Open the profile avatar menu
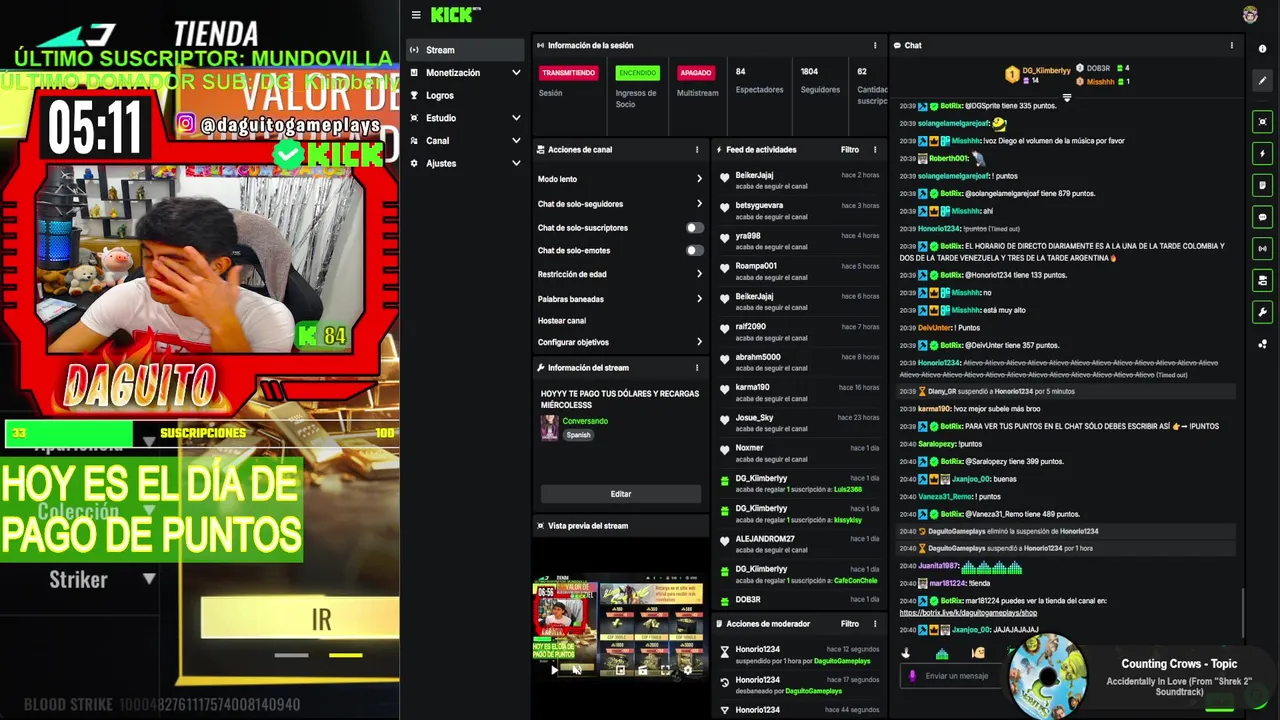Screen dimensions: 1280x720 [1250, 15]
